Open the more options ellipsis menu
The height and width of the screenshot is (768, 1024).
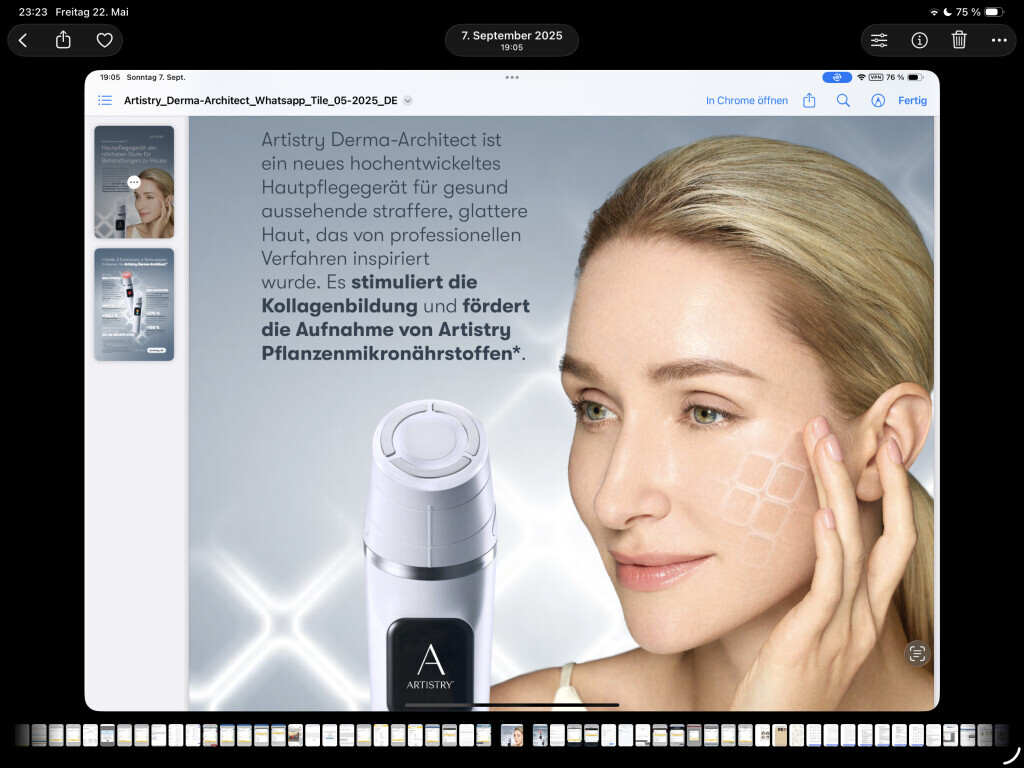(x=999, y=40)
